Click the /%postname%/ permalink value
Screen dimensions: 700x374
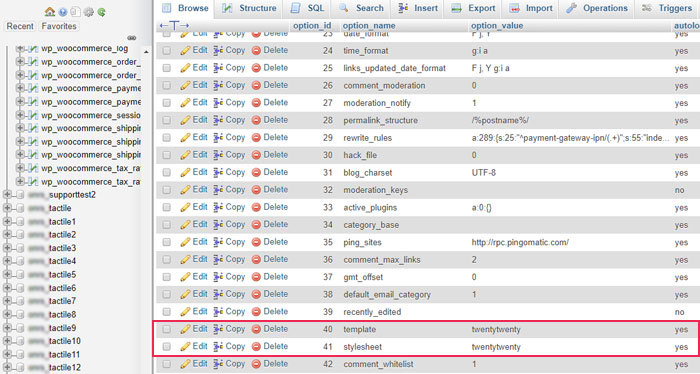[500, 121]
